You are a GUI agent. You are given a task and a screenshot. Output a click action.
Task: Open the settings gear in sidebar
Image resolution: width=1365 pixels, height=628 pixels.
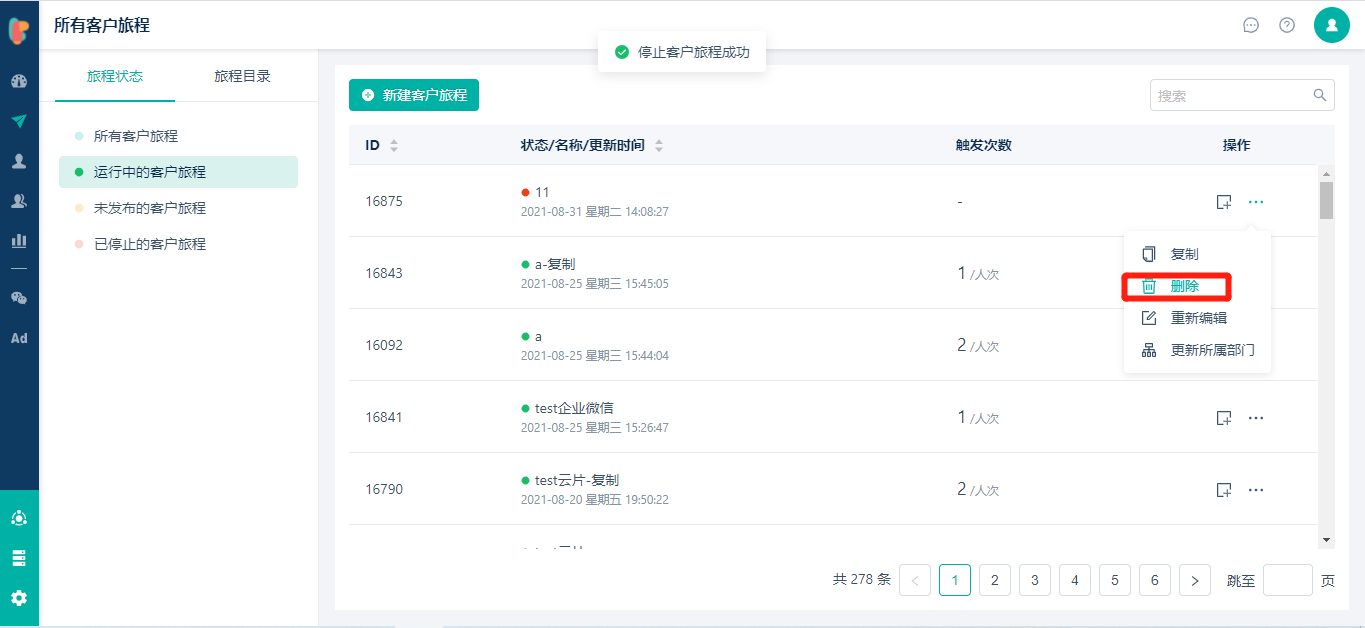click(x=19, y=598)
